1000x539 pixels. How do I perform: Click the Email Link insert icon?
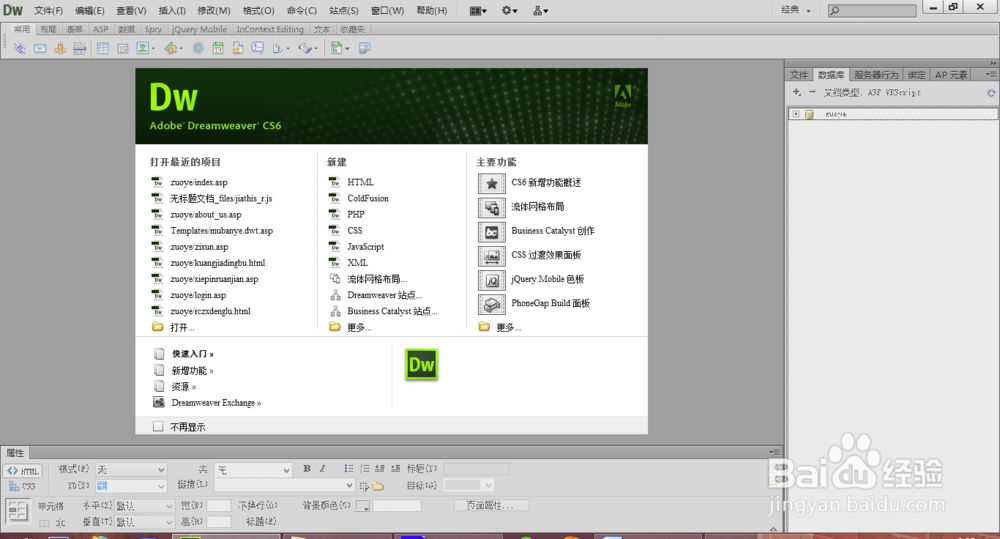click(x=40, y=48)
